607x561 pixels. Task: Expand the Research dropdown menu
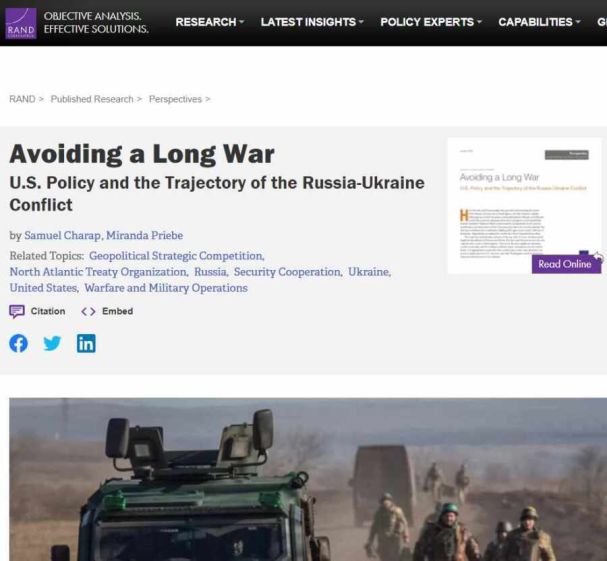209,22
